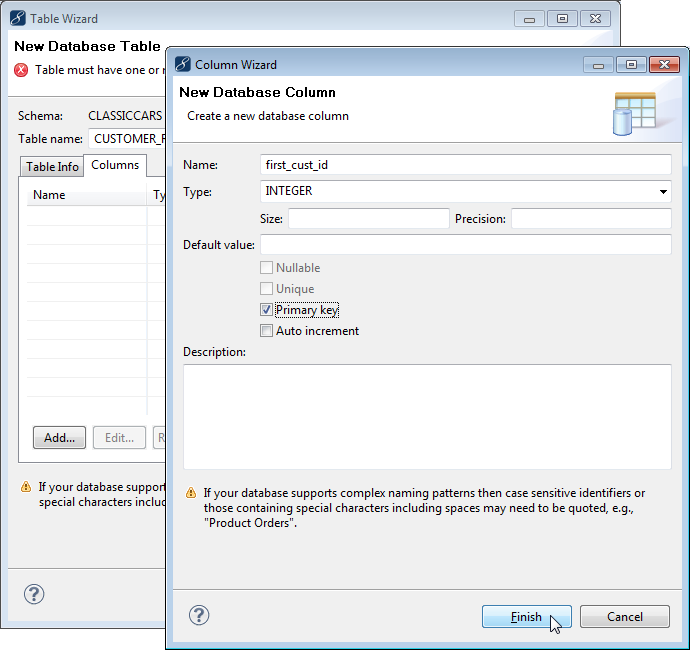Viewport: 690px width, 650px height.
Task: Click the Name field containing first_cust_id
Action: click(465, 165)
